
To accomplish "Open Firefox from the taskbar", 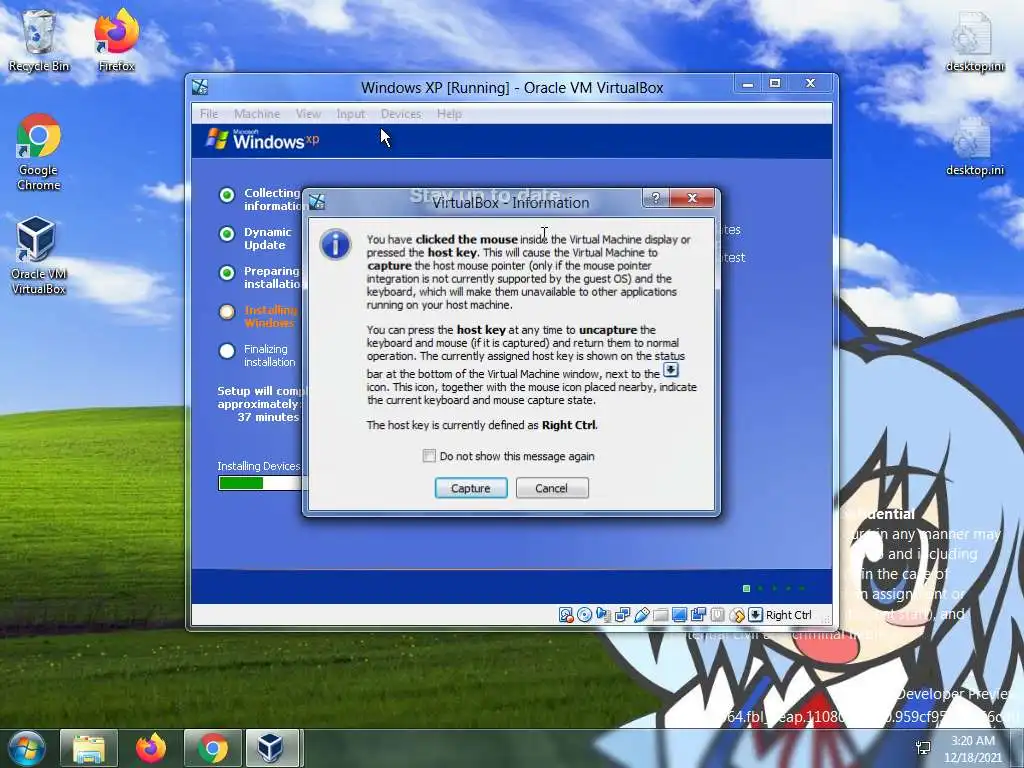I will tap(151, 748).
